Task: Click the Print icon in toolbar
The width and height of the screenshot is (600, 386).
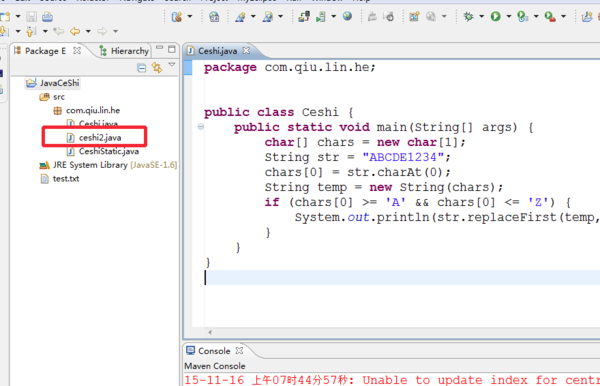Action: [47, 16]
